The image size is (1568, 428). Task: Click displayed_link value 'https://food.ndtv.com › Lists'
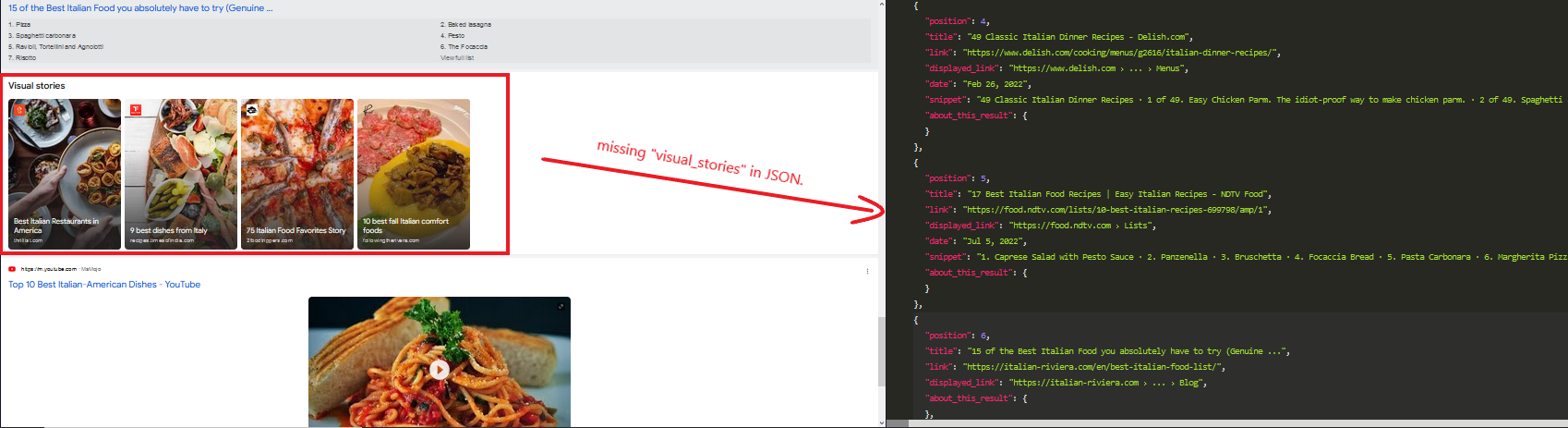(1081, 226)
